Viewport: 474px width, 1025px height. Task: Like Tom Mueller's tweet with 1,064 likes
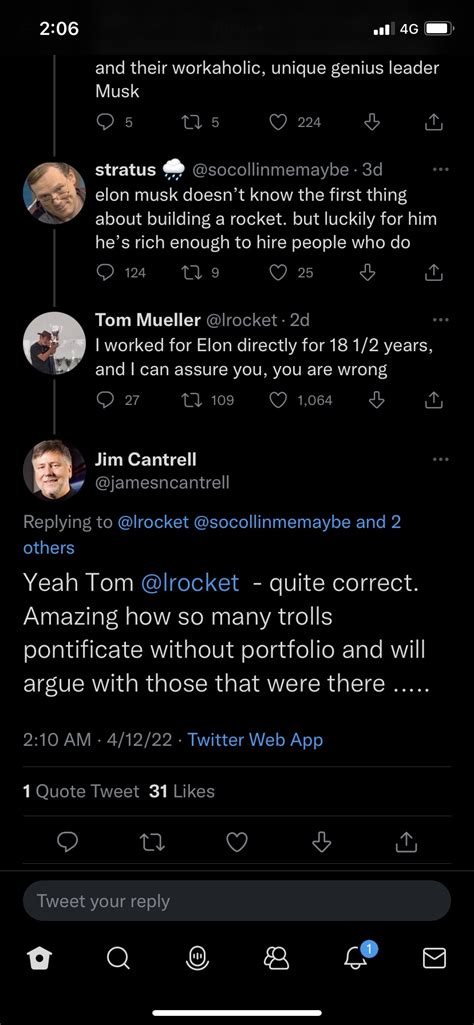click(x=279, y=400)
